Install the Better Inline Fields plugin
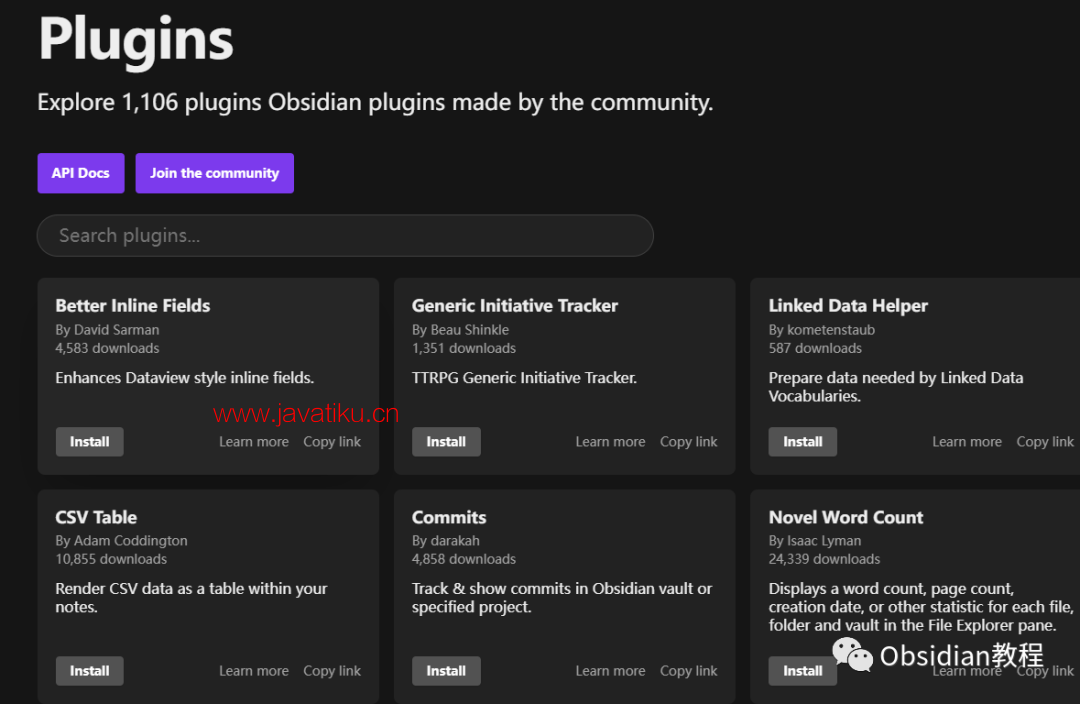The height and width of the screenshot is (704, 1080). tap(90, 442)
